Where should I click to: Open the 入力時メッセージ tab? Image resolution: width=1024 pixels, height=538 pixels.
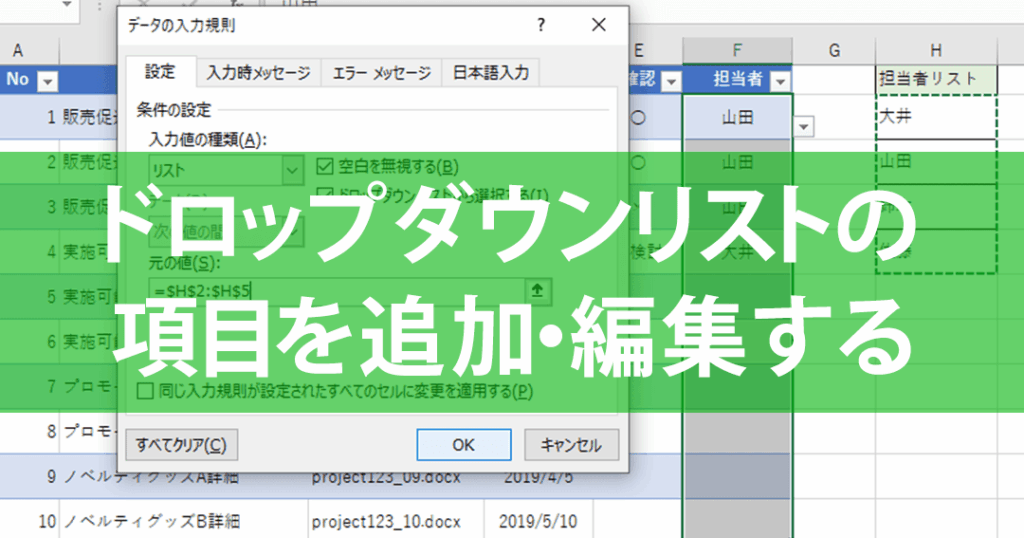259,72
